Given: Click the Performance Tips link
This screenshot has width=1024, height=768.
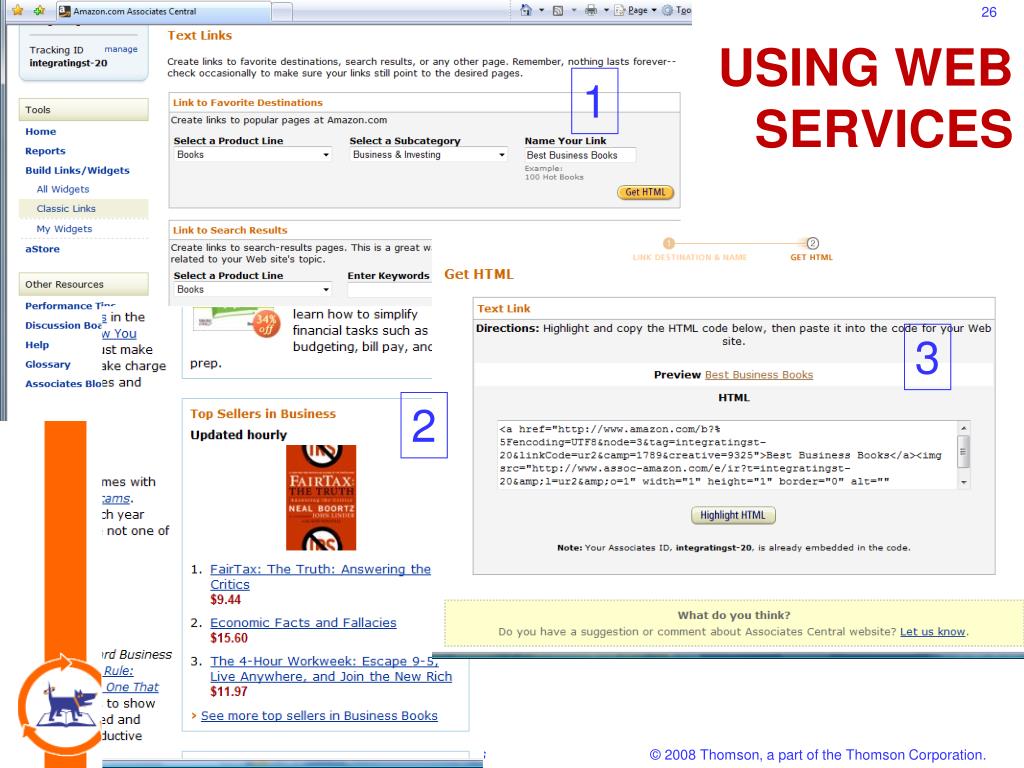Looking at the screenshot, I should (71, 306).
